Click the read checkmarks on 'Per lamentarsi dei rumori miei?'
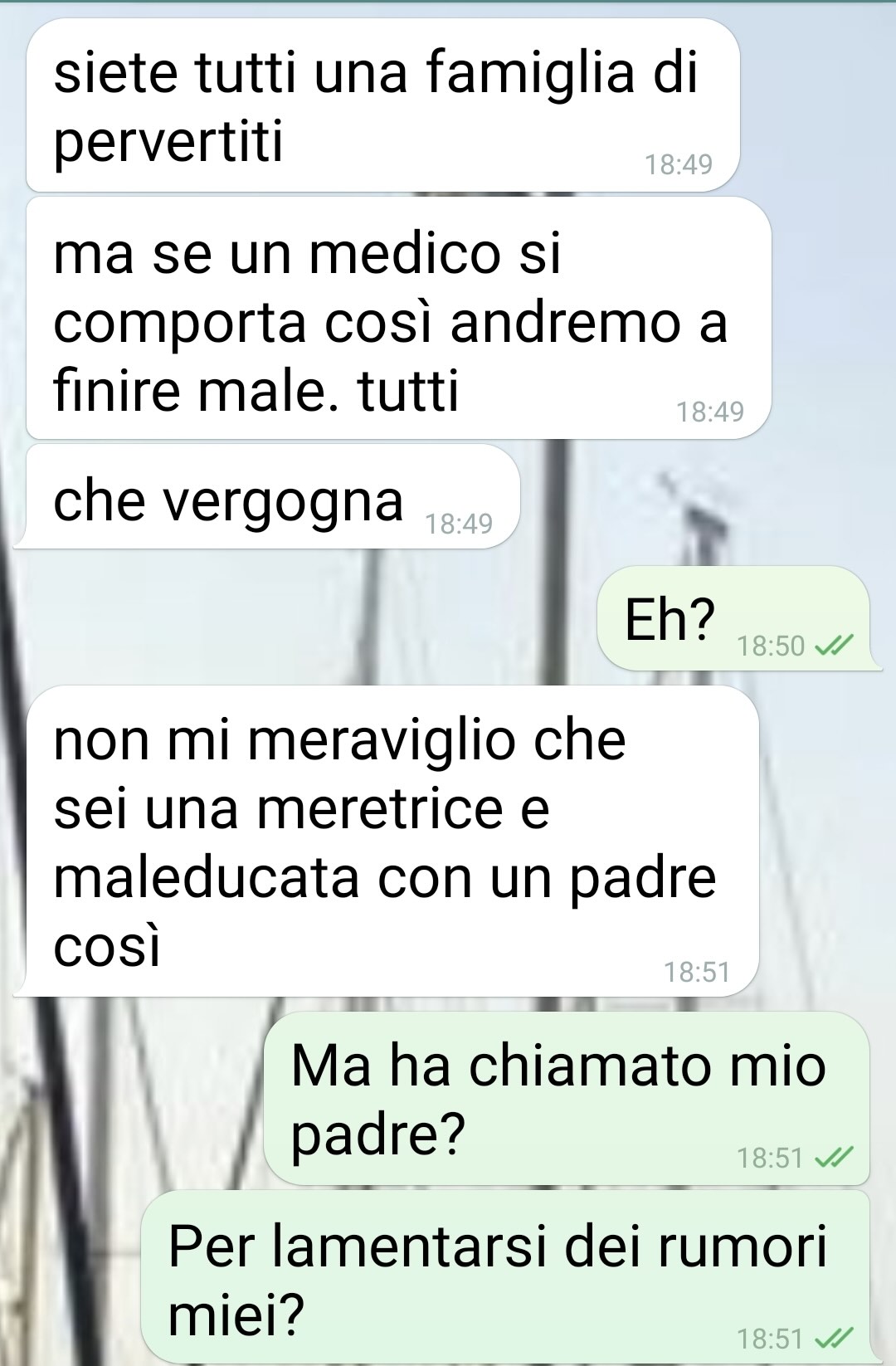The image size is (896, 1366). click(835, 1339)
